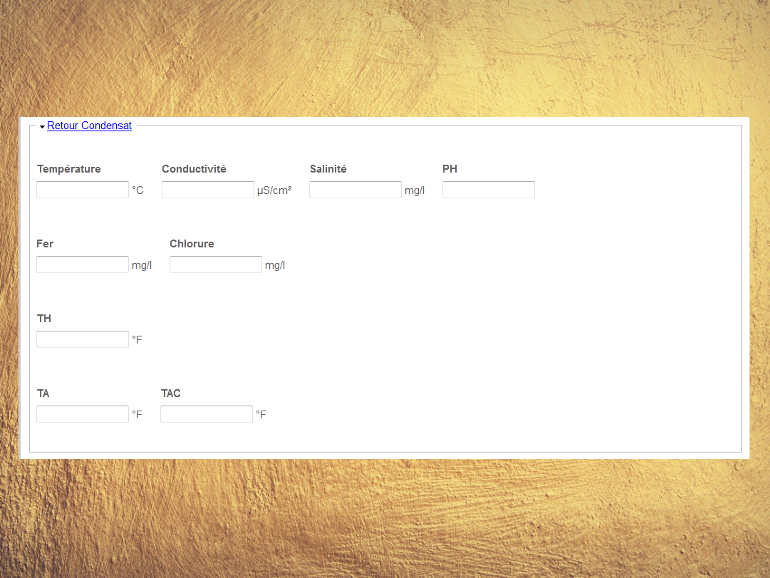Viewport: 770px width, 578px height.
Task: Select the mg/l unit beside Chlorure
Action: click(x=275, y=266)
